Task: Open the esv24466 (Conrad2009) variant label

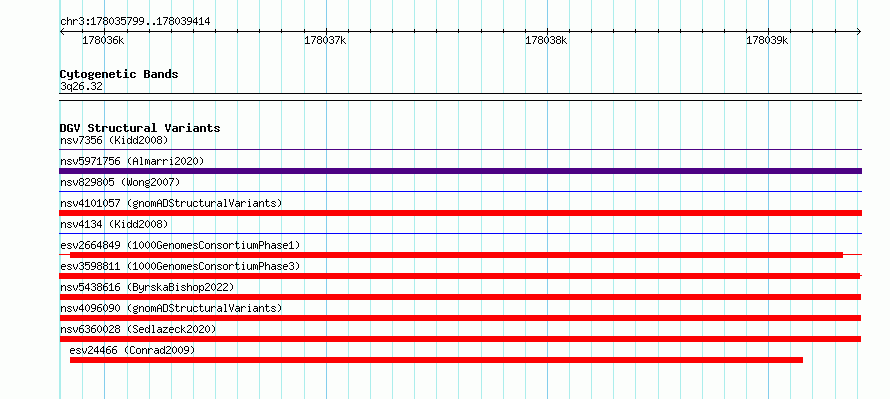Action: click(132, 350)
